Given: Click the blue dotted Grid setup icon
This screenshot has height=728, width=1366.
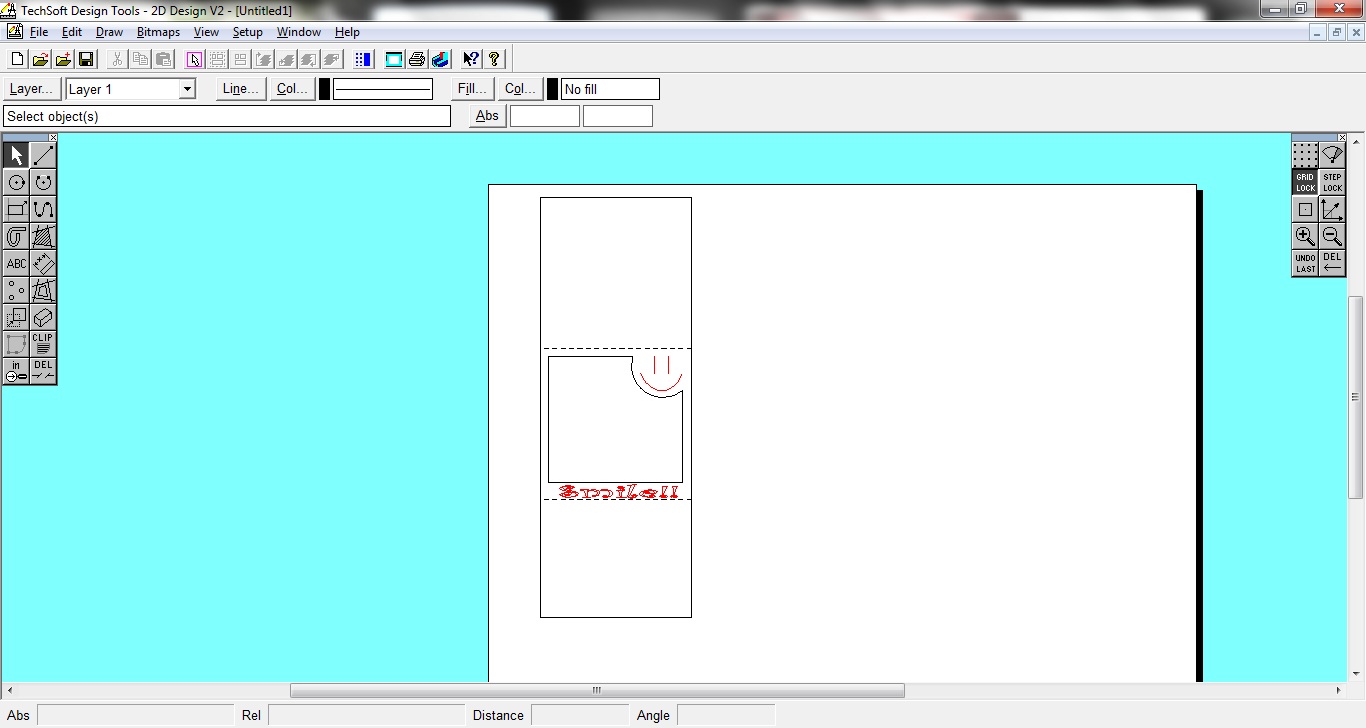Looking at the screenshot, I should pos(363,59).
